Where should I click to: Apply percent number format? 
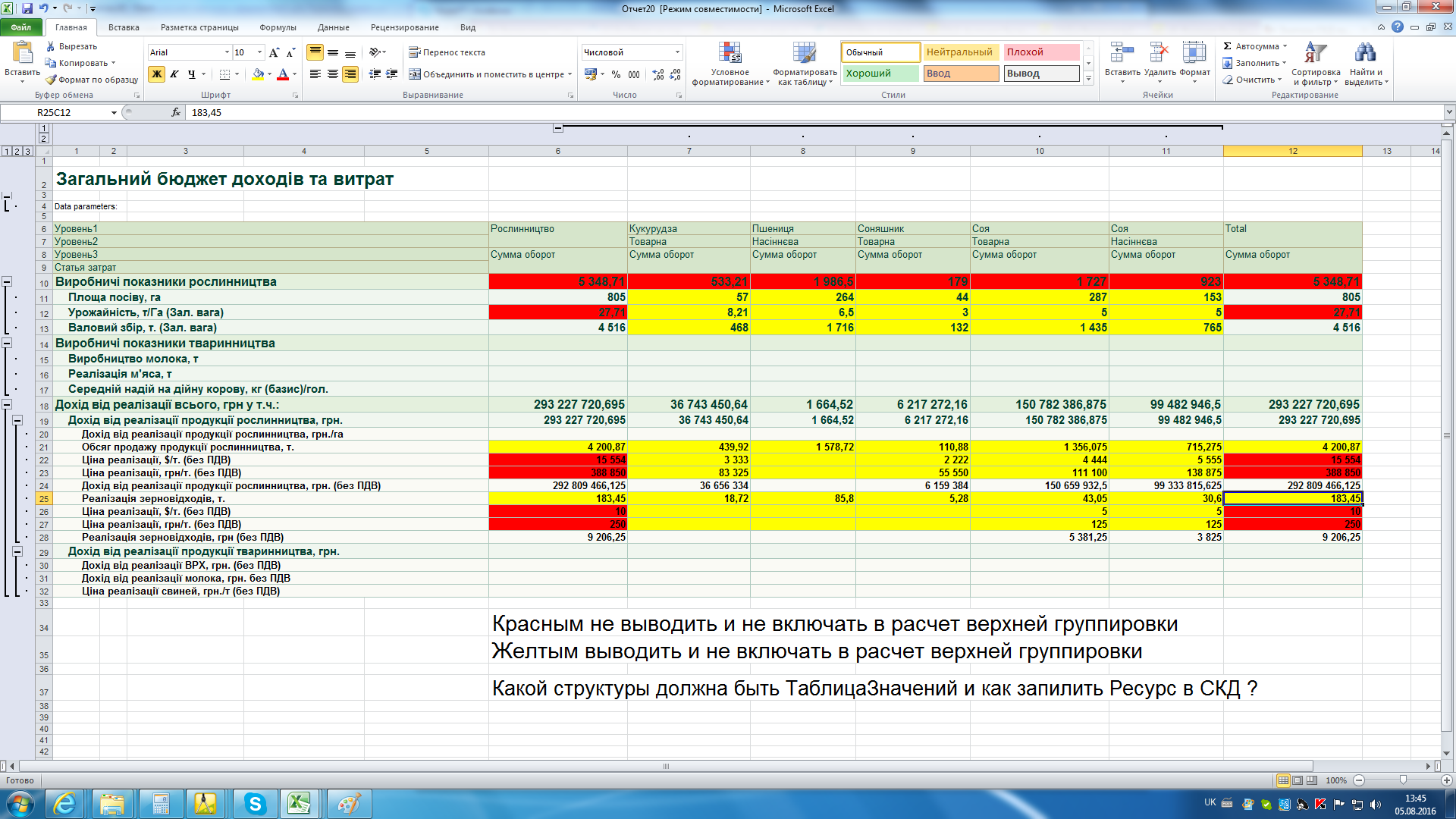pyautogui.click(x=616, y=74)
